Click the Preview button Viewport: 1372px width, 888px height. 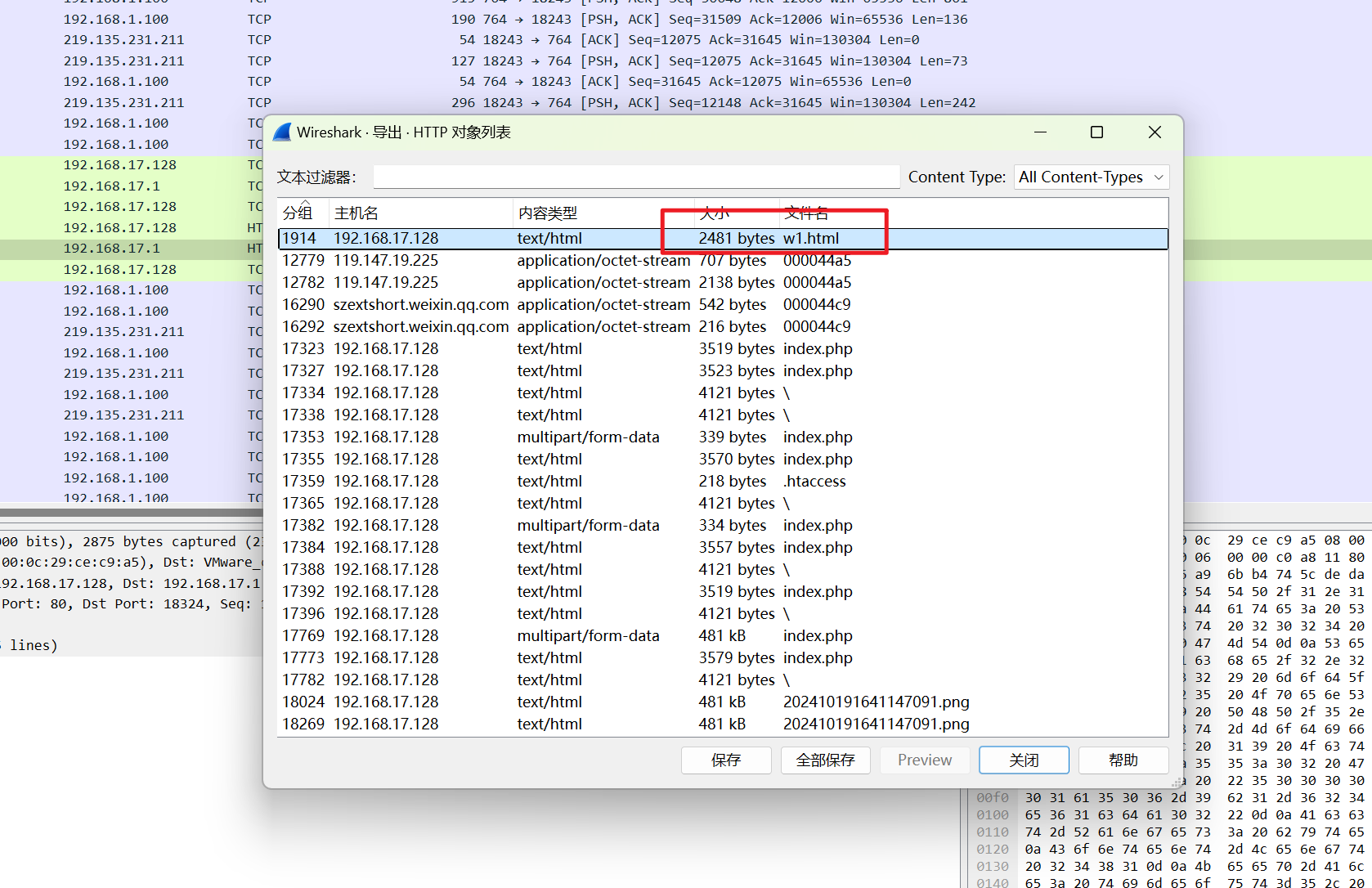point(924,760)
